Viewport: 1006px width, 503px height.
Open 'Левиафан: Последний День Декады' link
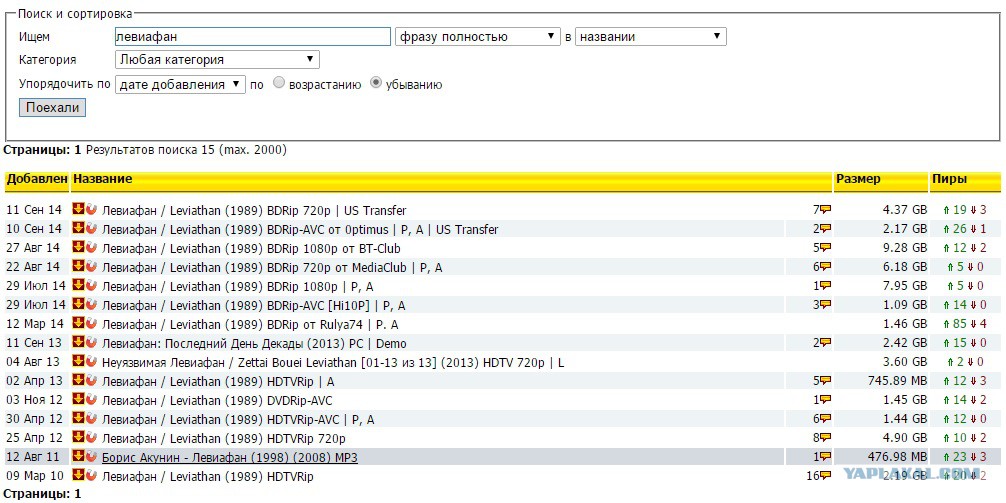click(254, 344)
